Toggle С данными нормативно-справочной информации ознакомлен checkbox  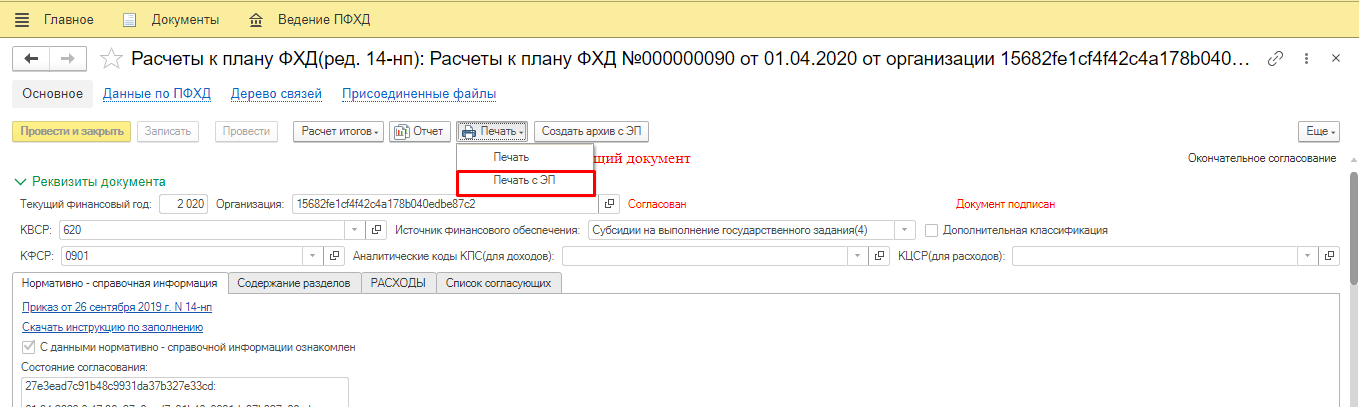pyautogui.click(x=28, y=347)
